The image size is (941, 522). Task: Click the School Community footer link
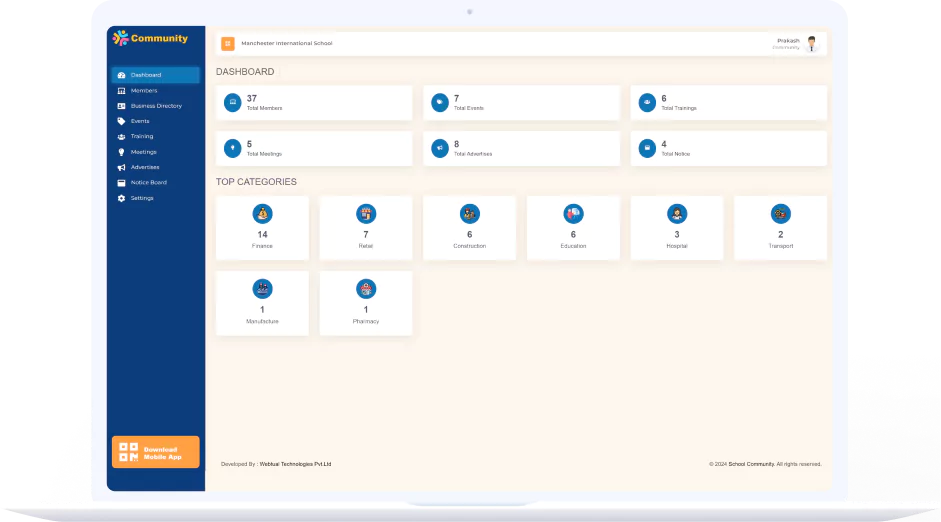[751, 464]
